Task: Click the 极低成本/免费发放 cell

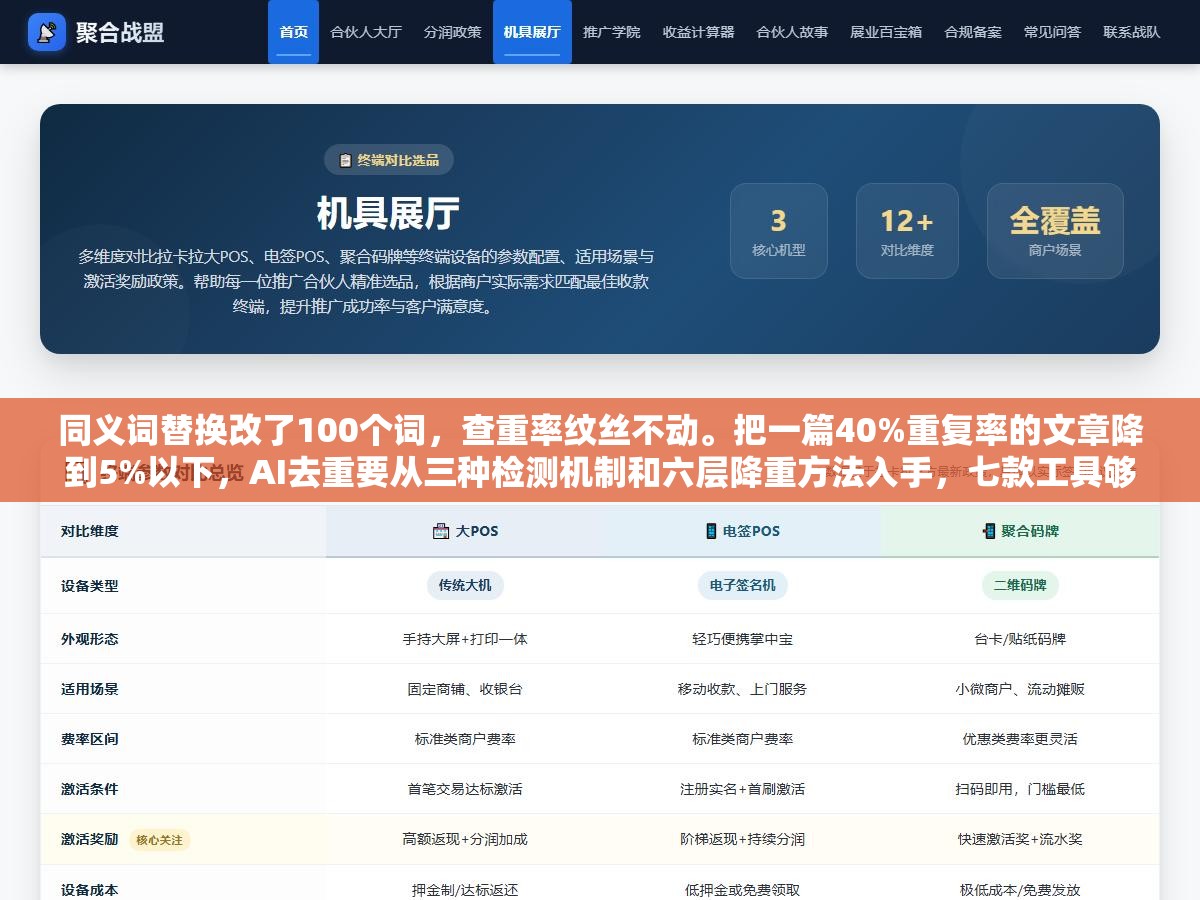Action: click(x=1020, y=889)
